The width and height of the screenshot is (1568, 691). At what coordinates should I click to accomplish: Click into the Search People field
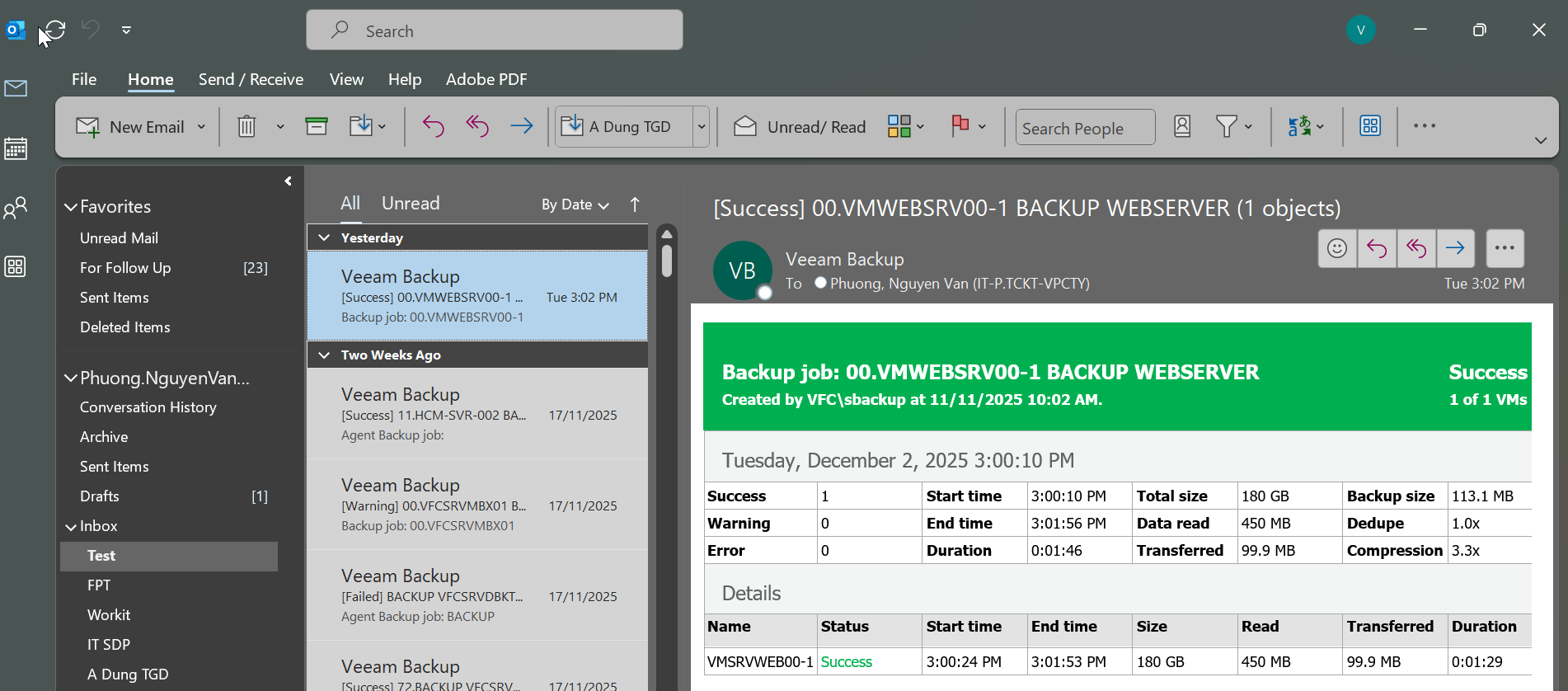pyautogui.click(x=1083, y=128)
